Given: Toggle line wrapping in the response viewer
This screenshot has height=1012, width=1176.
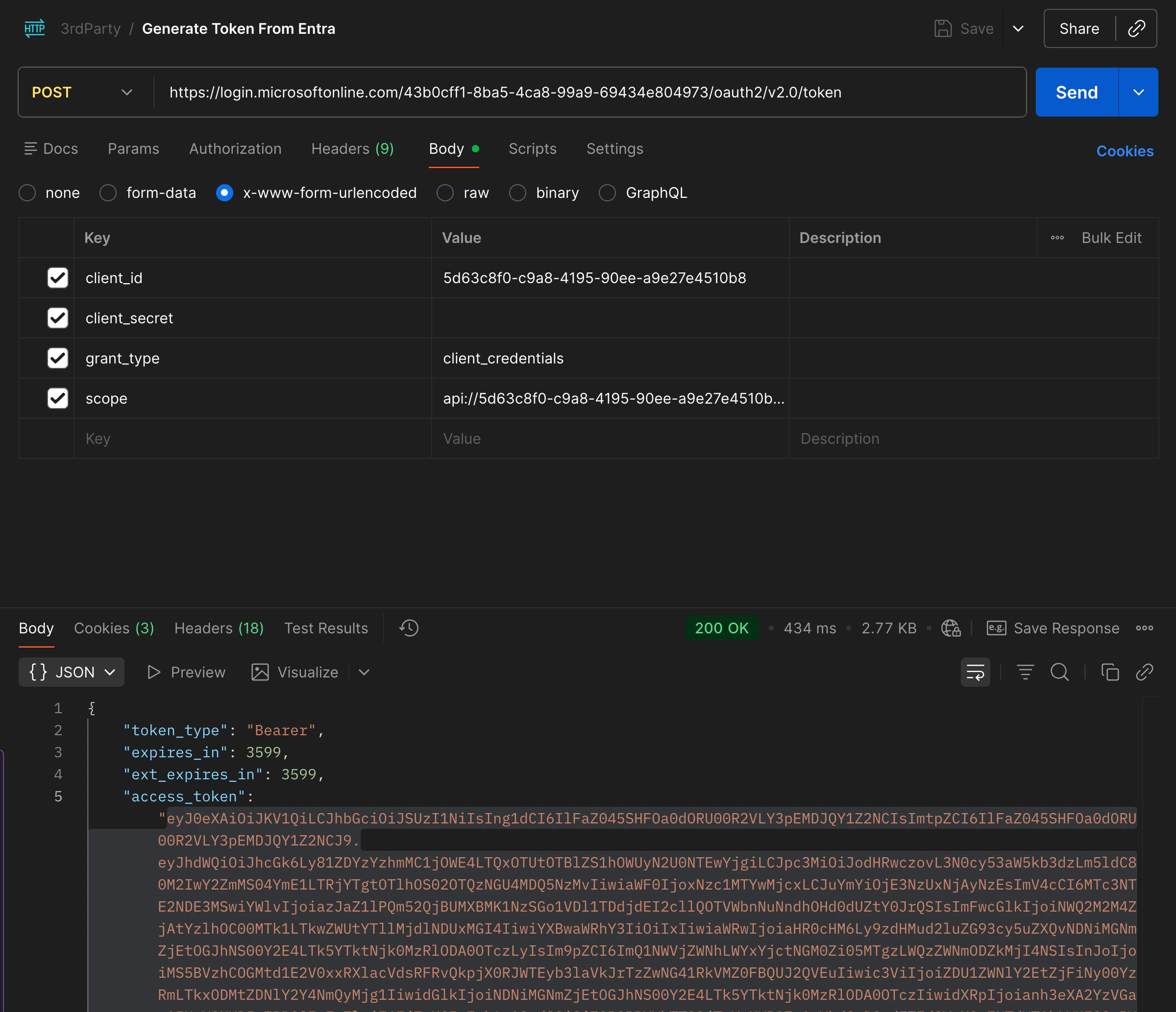Looking at the screenshot, I should point(975,672).
